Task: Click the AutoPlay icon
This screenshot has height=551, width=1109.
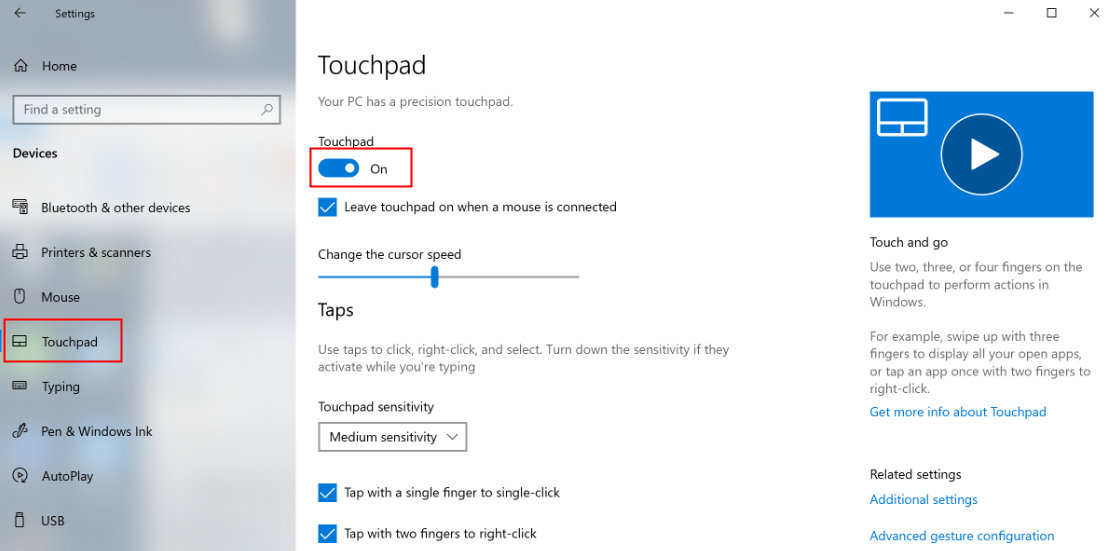Action: point(20,476)
